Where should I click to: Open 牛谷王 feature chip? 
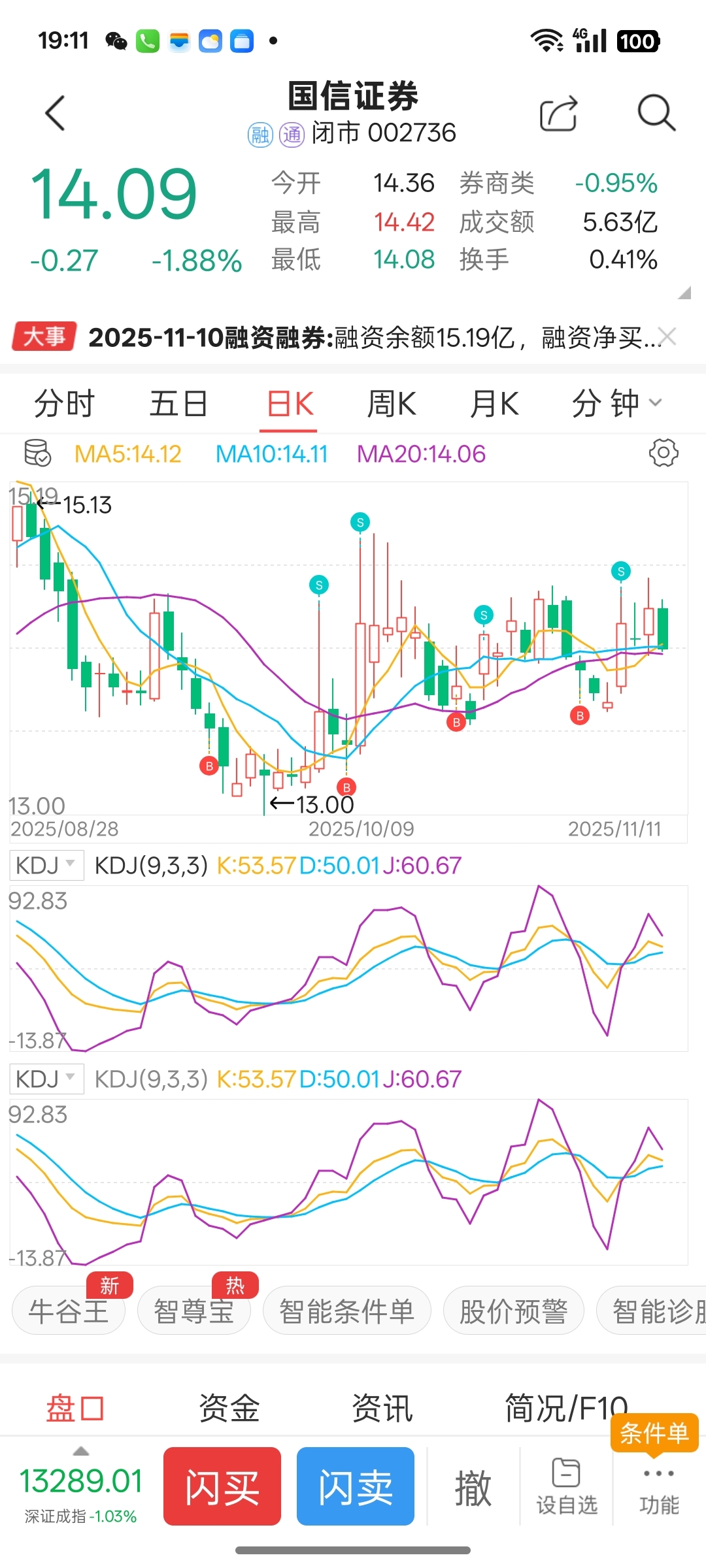[x=69, y=1311]
